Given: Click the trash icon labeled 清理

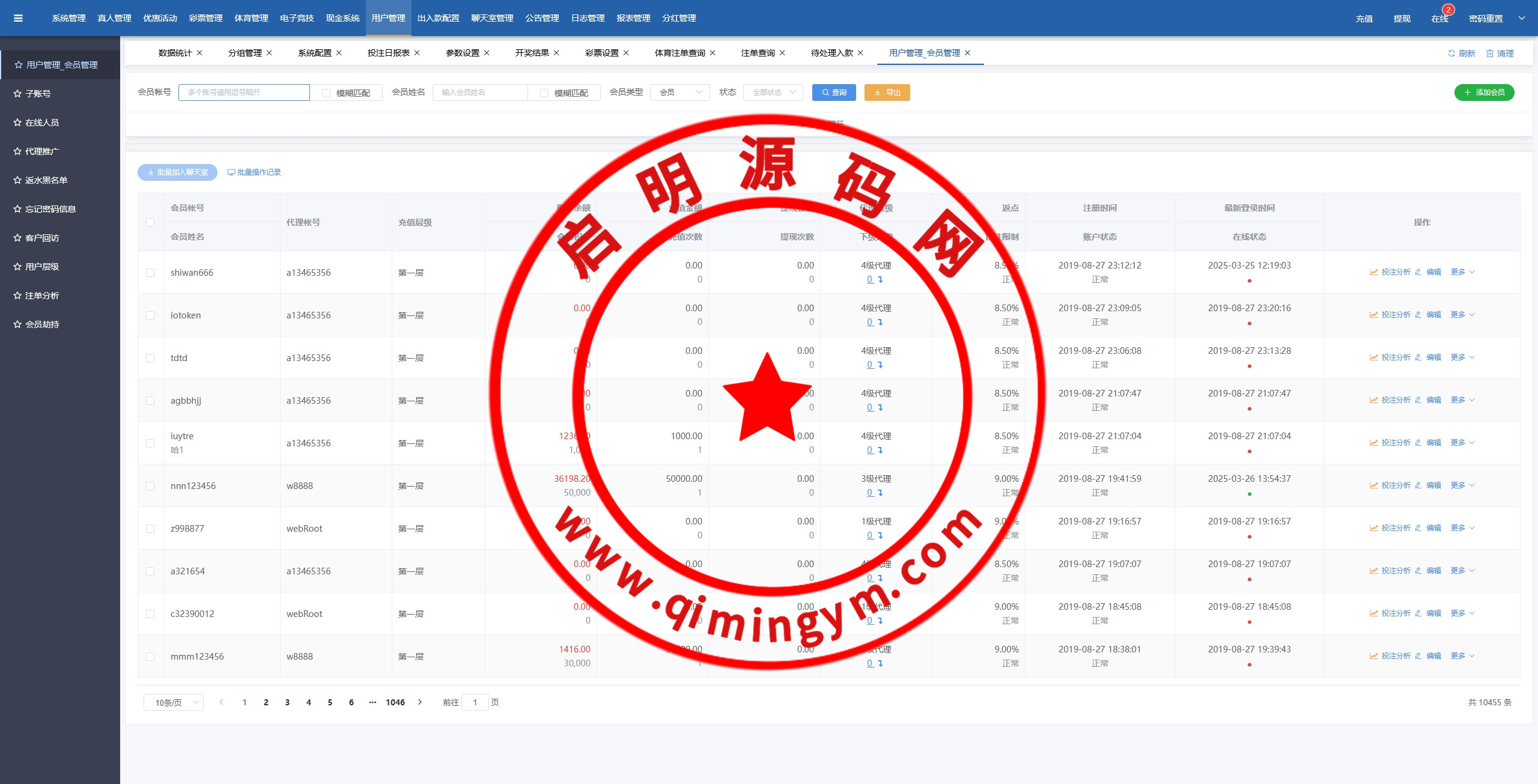Looking at the screenshot, I should tap(1490, 53).
